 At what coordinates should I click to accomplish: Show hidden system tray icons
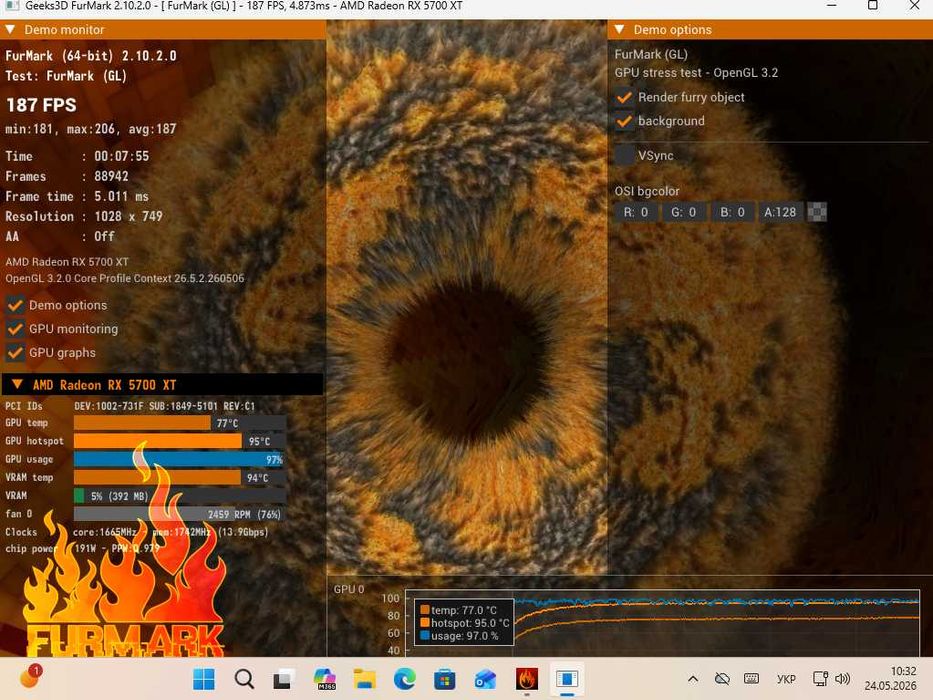[693, 679]
